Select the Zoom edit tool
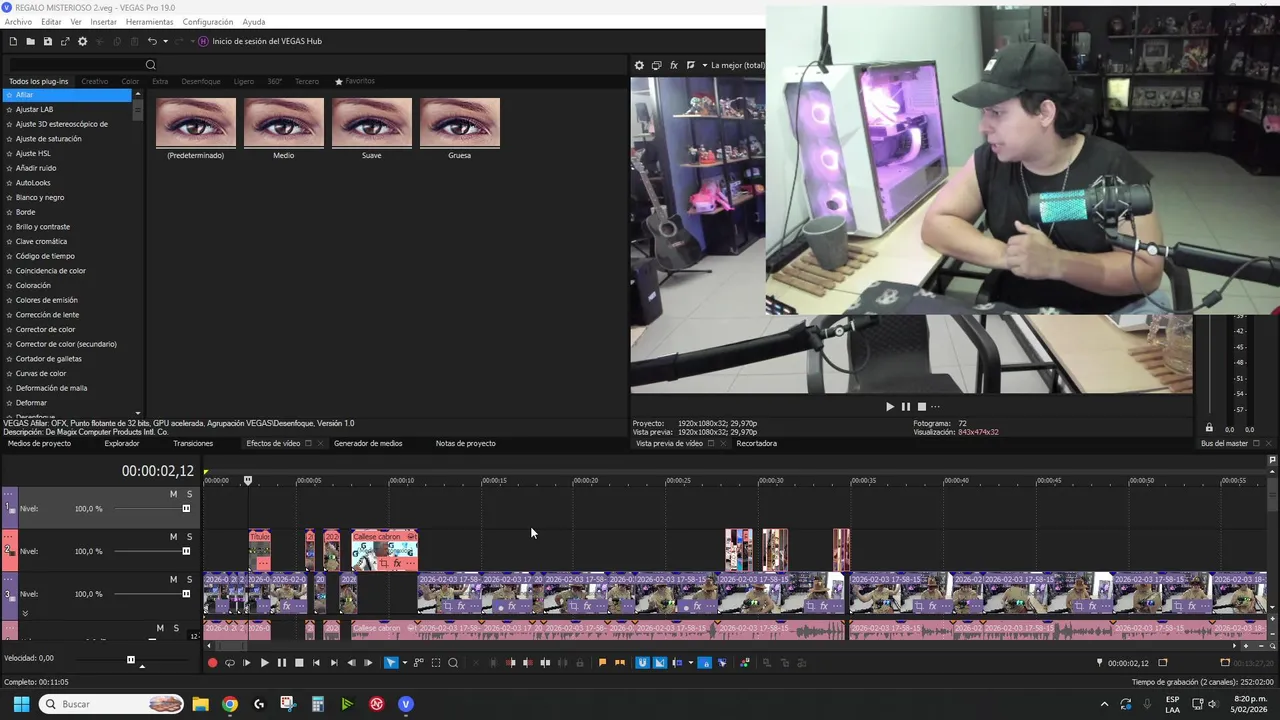This screenshot has width=1280, height=720. pyautogui.click(x=453, y=662)
